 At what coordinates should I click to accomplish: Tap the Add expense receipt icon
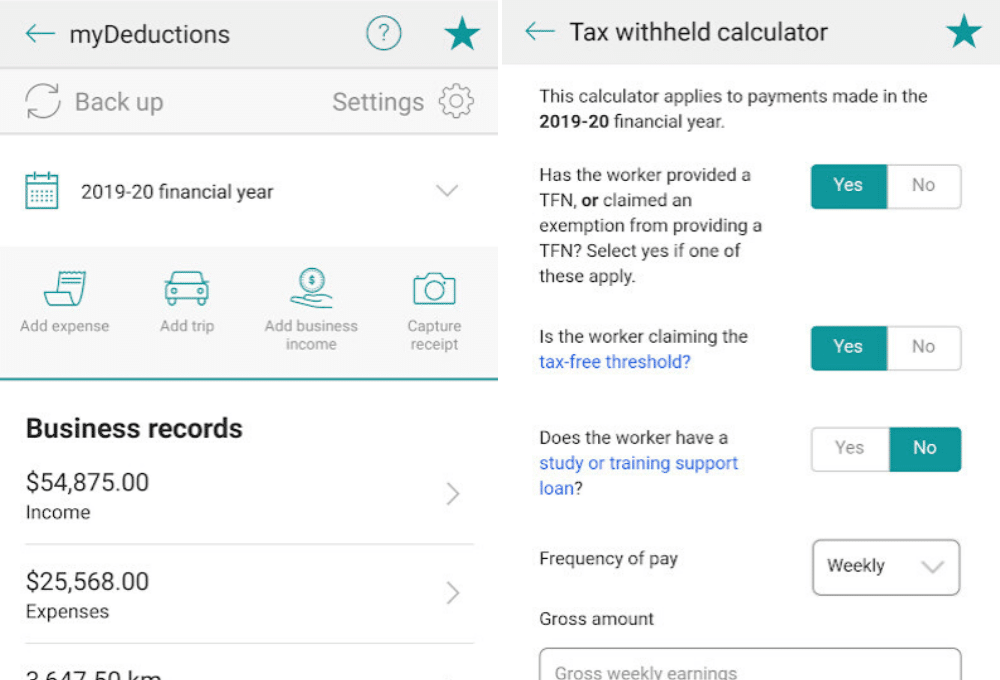tap(65, 288)
